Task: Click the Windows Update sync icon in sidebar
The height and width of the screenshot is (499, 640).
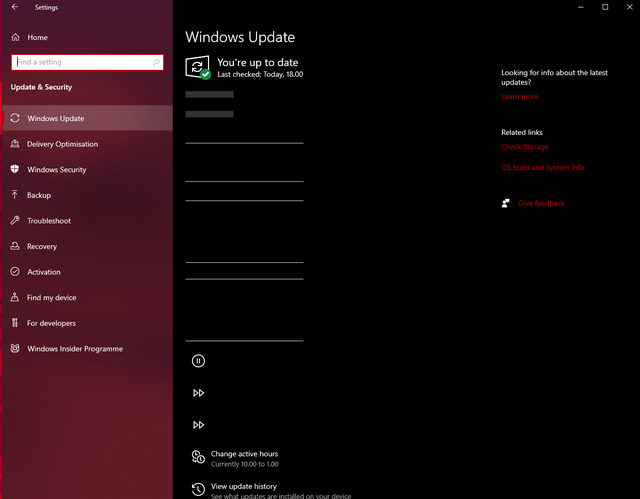Action: click(15, 118)
